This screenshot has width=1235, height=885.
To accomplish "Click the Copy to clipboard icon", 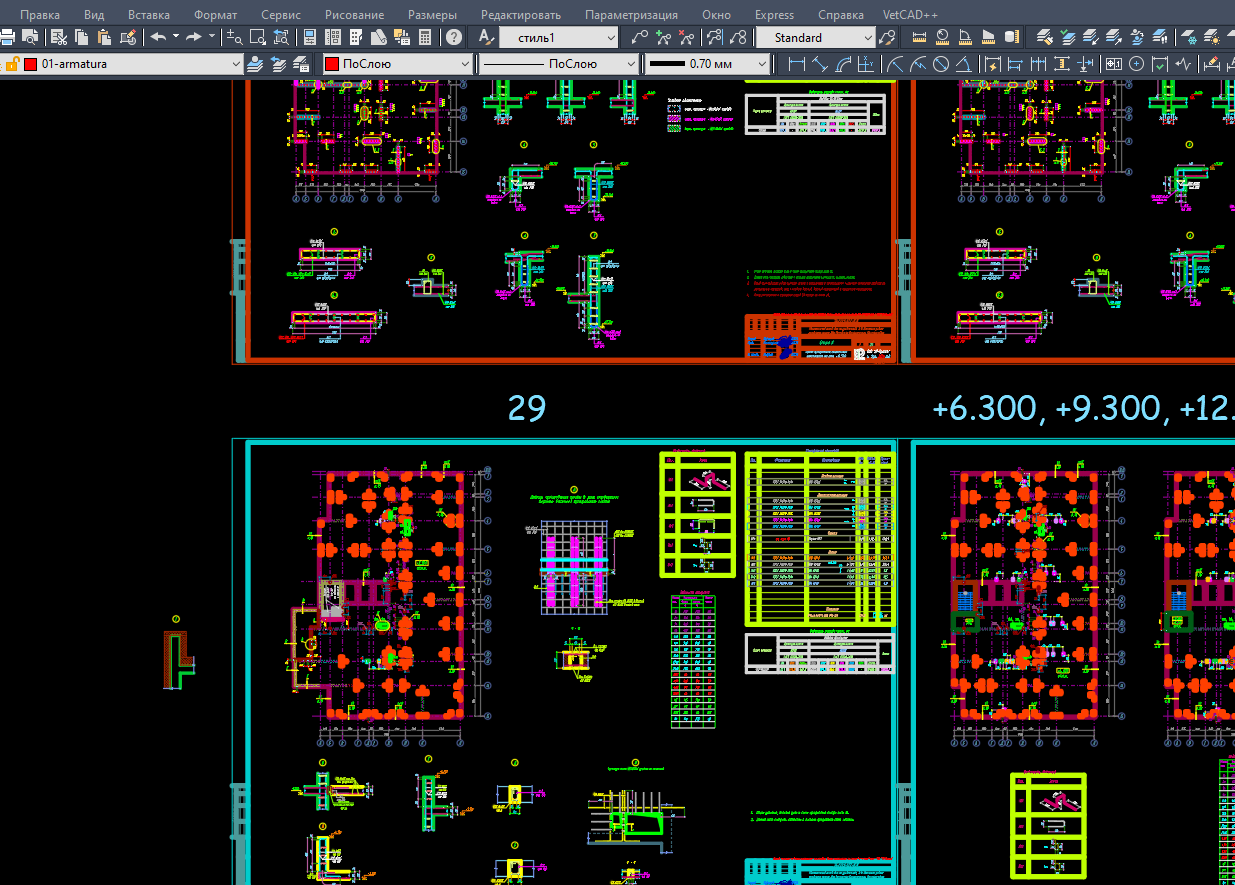I will [81, 37].
